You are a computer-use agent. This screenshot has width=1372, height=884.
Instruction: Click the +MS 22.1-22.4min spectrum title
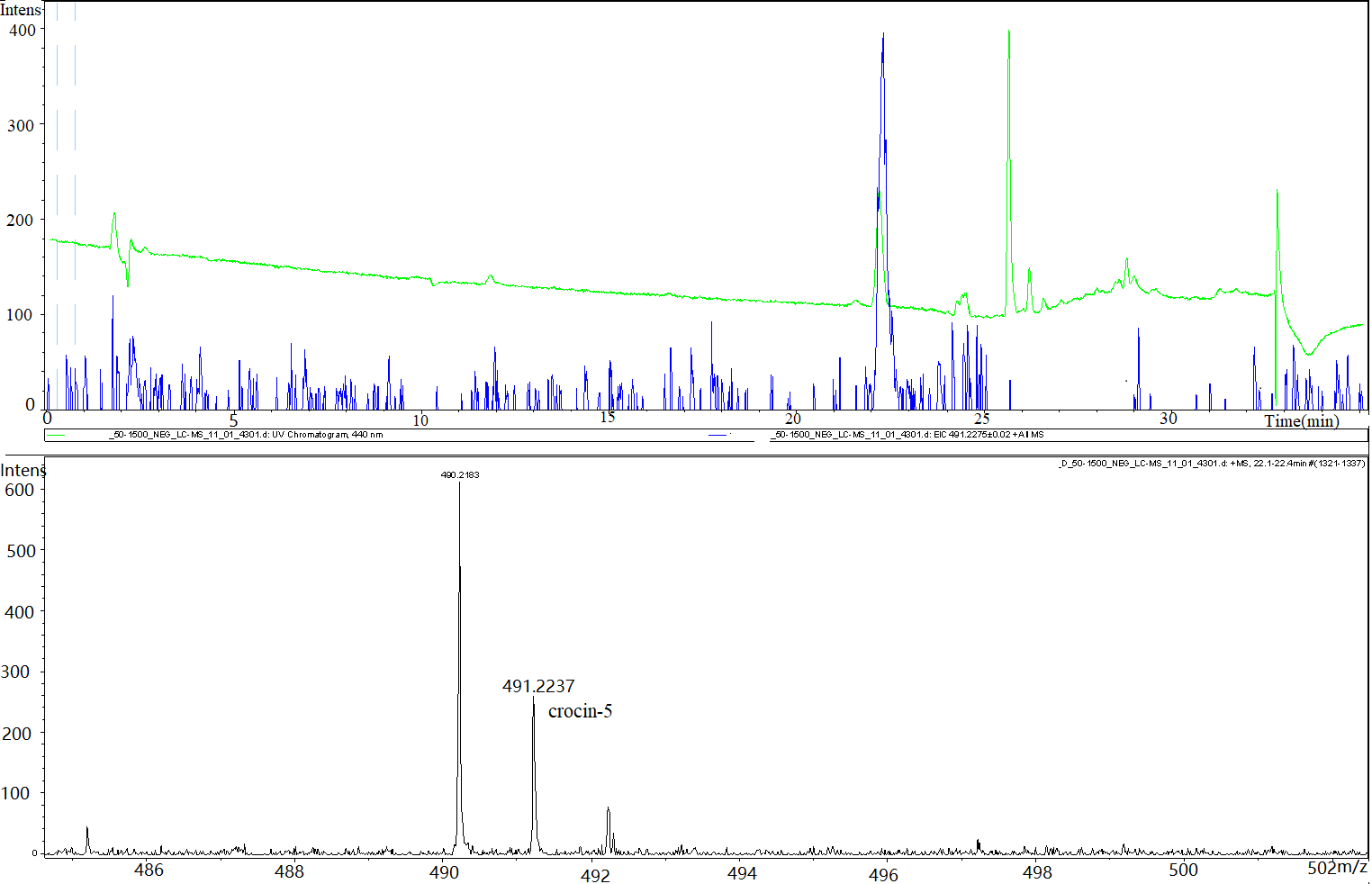[x=1212, y=464]
